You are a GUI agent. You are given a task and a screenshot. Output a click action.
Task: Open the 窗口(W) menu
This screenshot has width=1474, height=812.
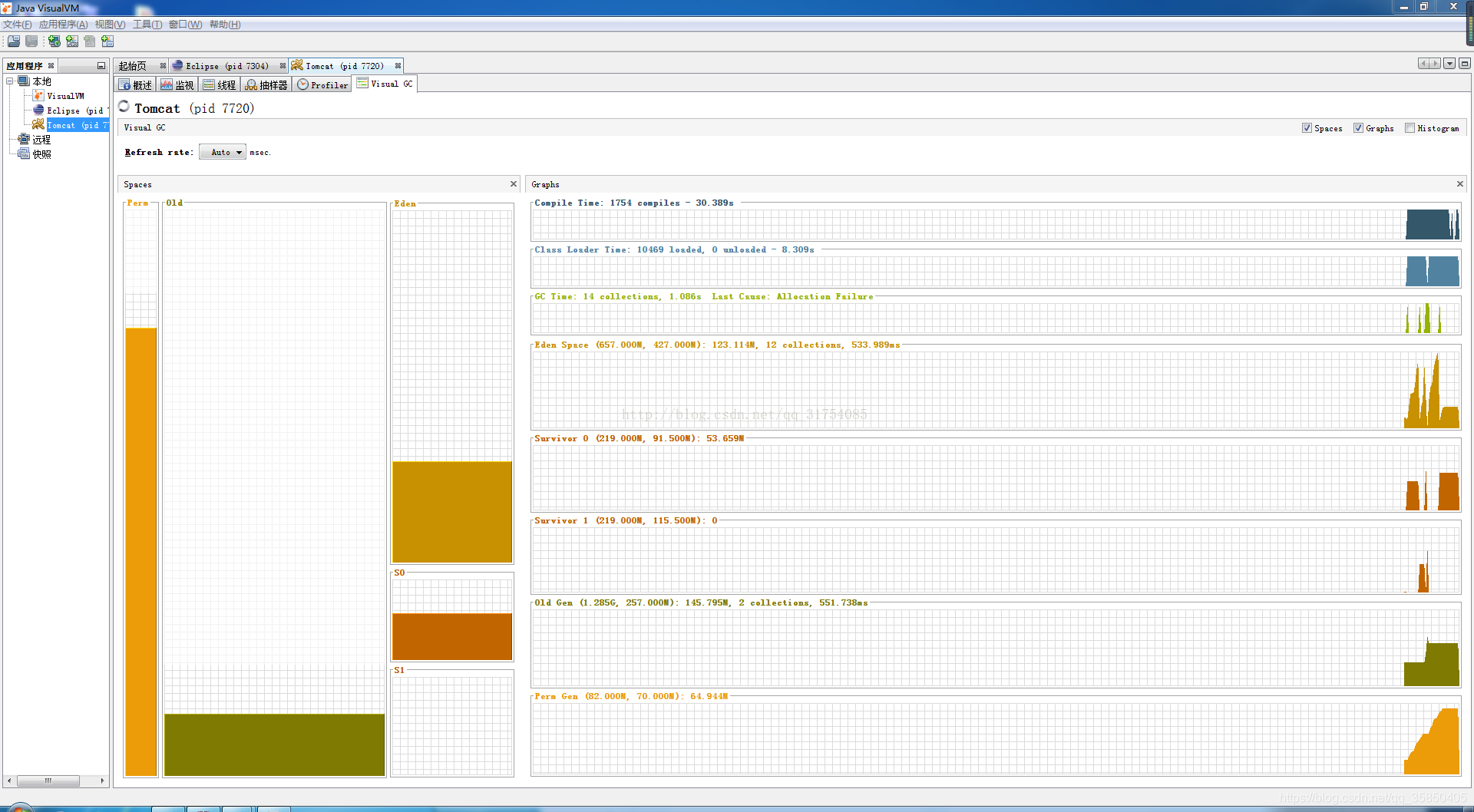click(x=185, y=25)
